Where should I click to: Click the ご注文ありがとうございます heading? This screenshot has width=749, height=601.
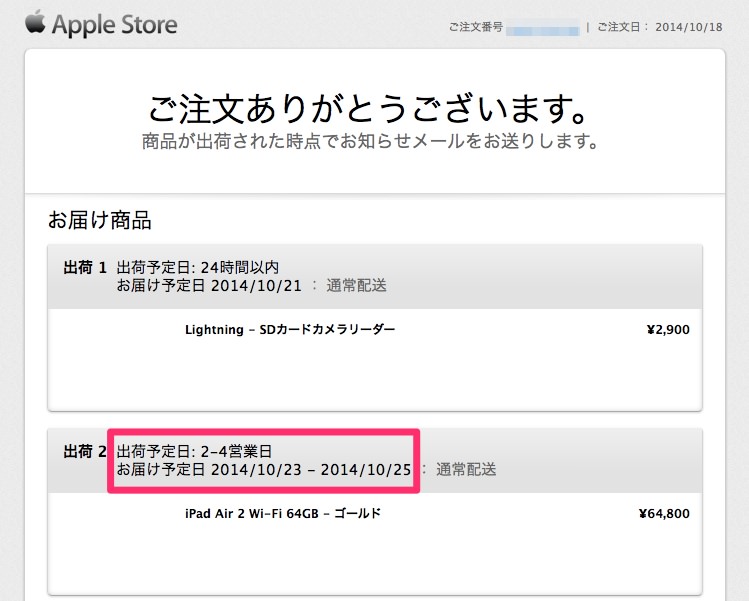368,108
